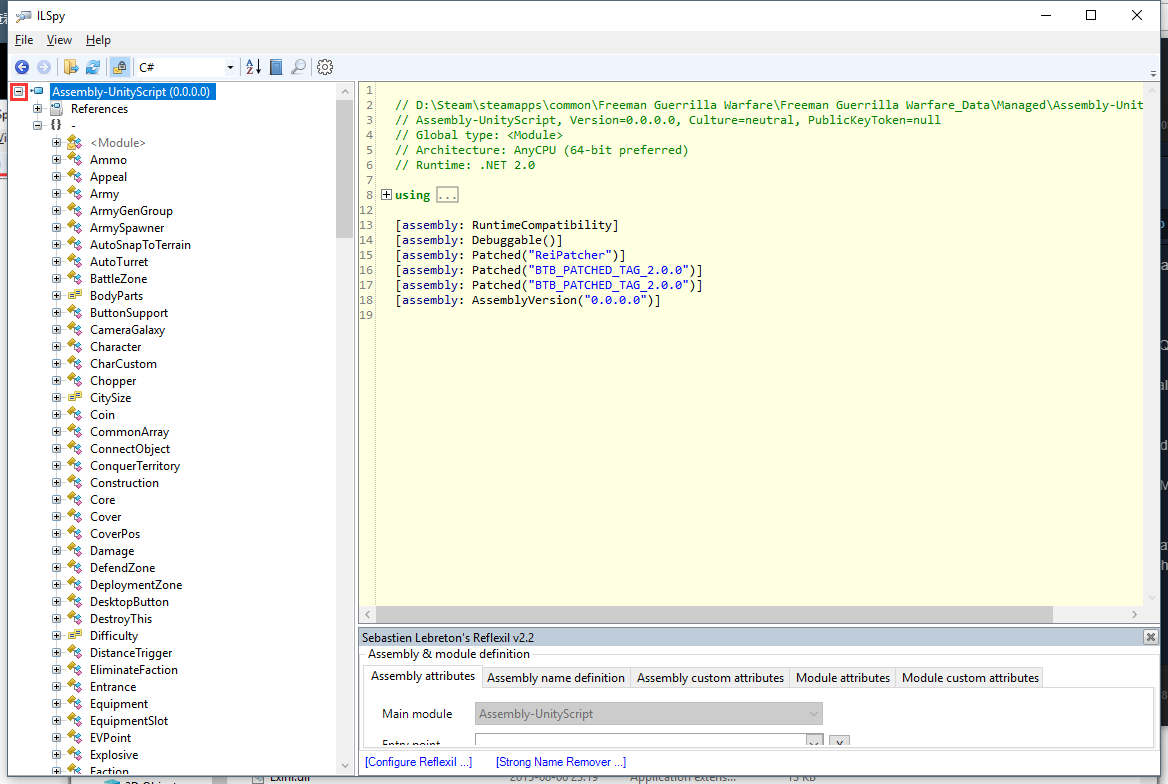Open the View menu
The width and height of the screenshot is (1168, 784).
(x=59, y=40)
